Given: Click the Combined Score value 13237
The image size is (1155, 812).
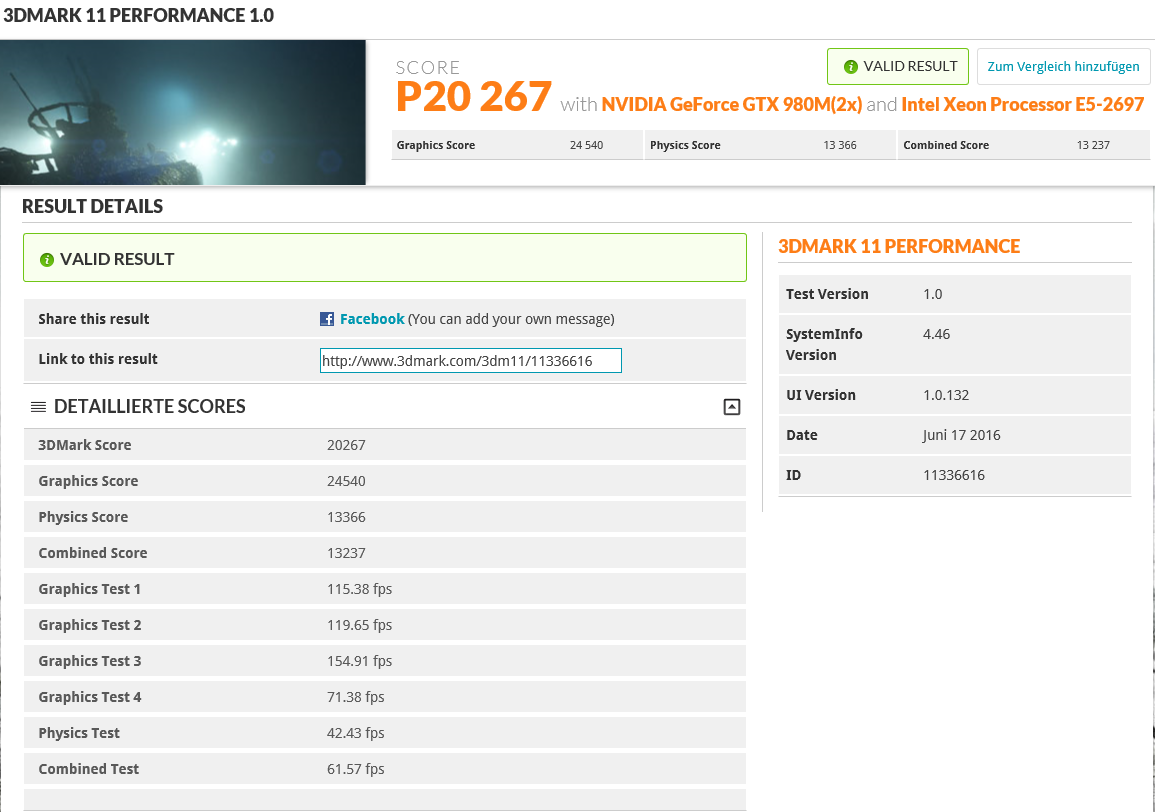Looking at the screenshot, I should (x=346, y=553).
